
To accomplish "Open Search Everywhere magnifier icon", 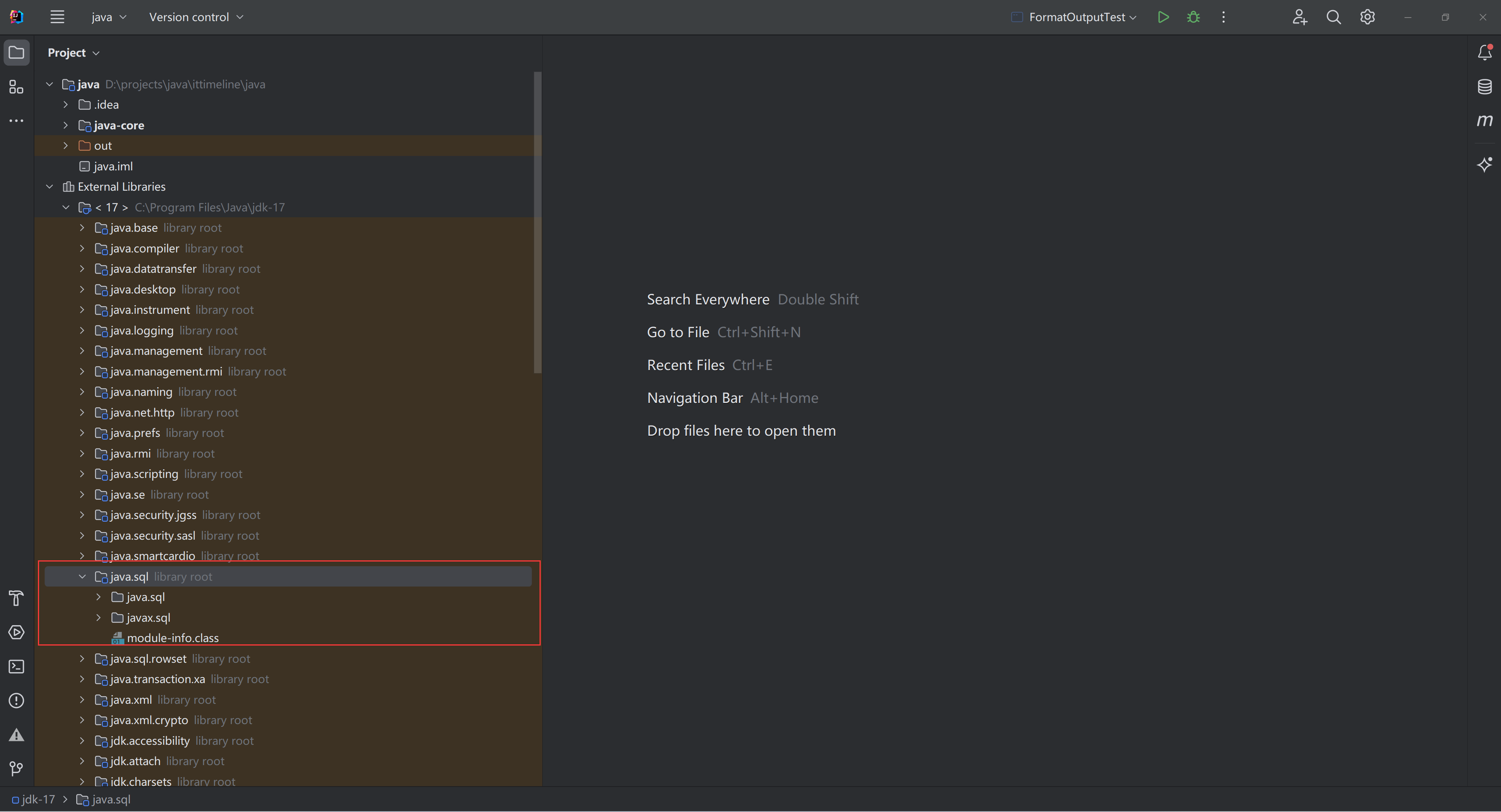I will [1333, 17].
